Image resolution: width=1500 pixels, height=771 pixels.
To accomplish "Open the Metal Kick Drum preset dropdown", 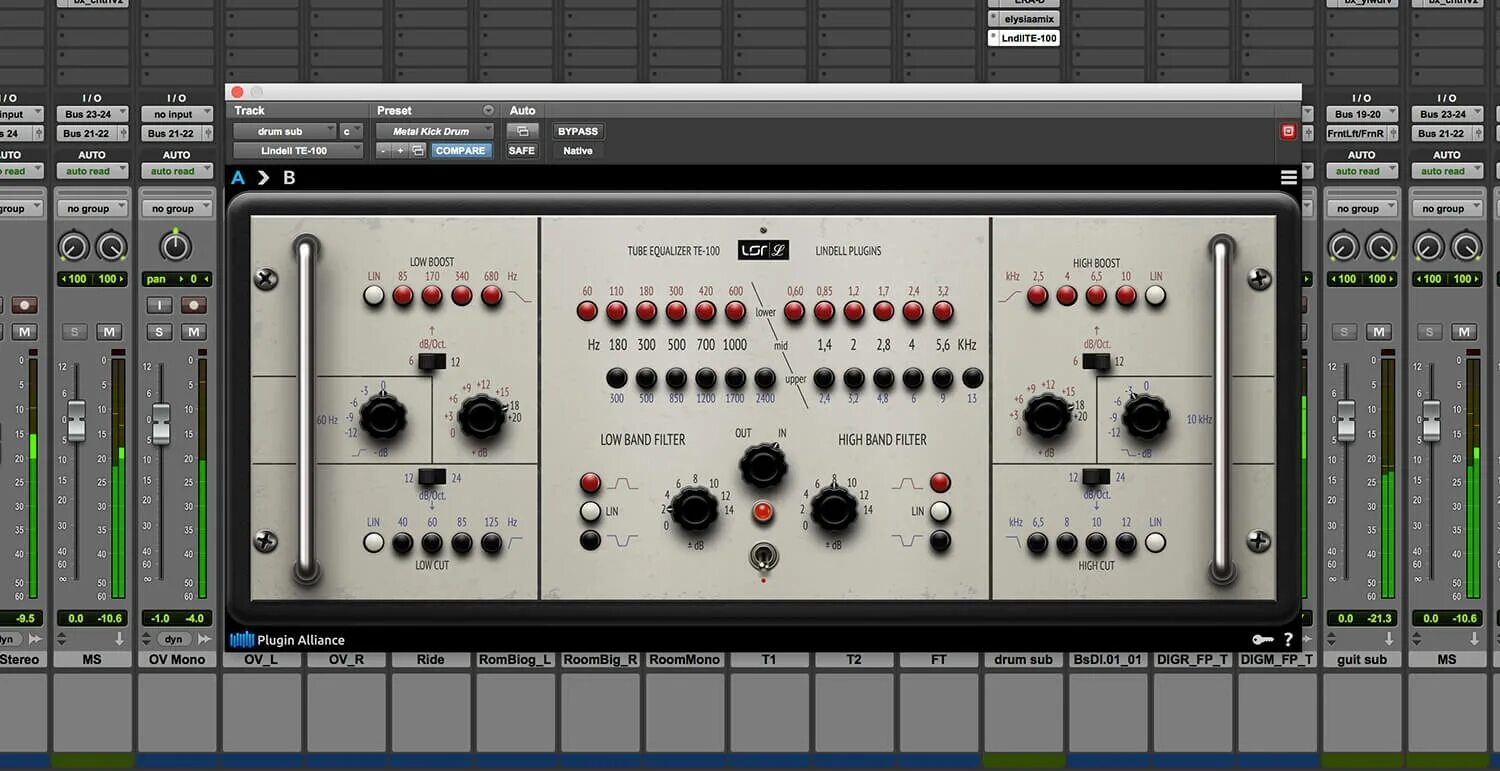I will point(435,131).
